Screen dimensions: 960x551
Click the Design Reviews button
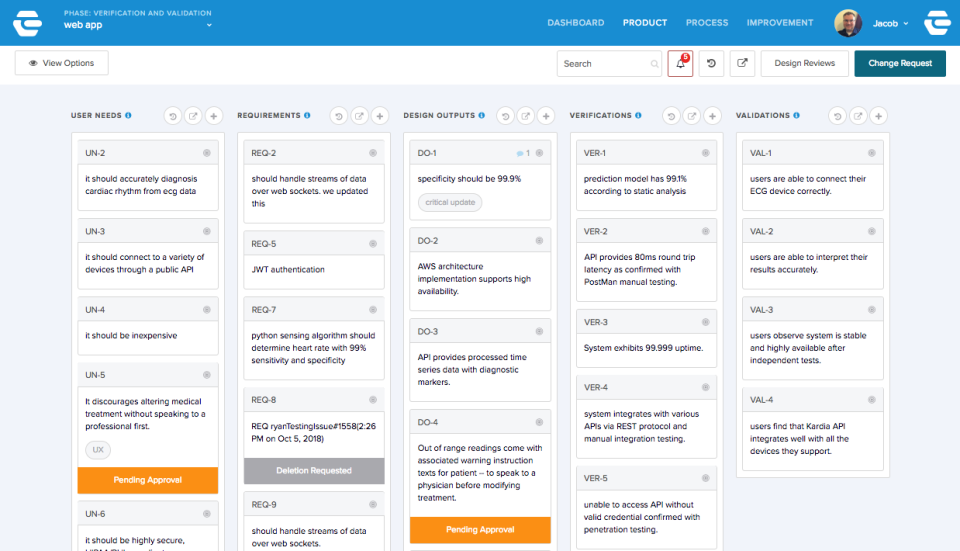804,63
